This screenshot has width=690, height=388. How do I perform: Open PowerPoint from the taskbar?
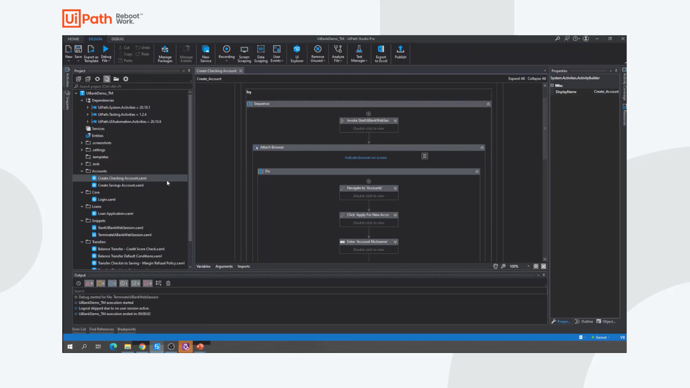(200, 347)
